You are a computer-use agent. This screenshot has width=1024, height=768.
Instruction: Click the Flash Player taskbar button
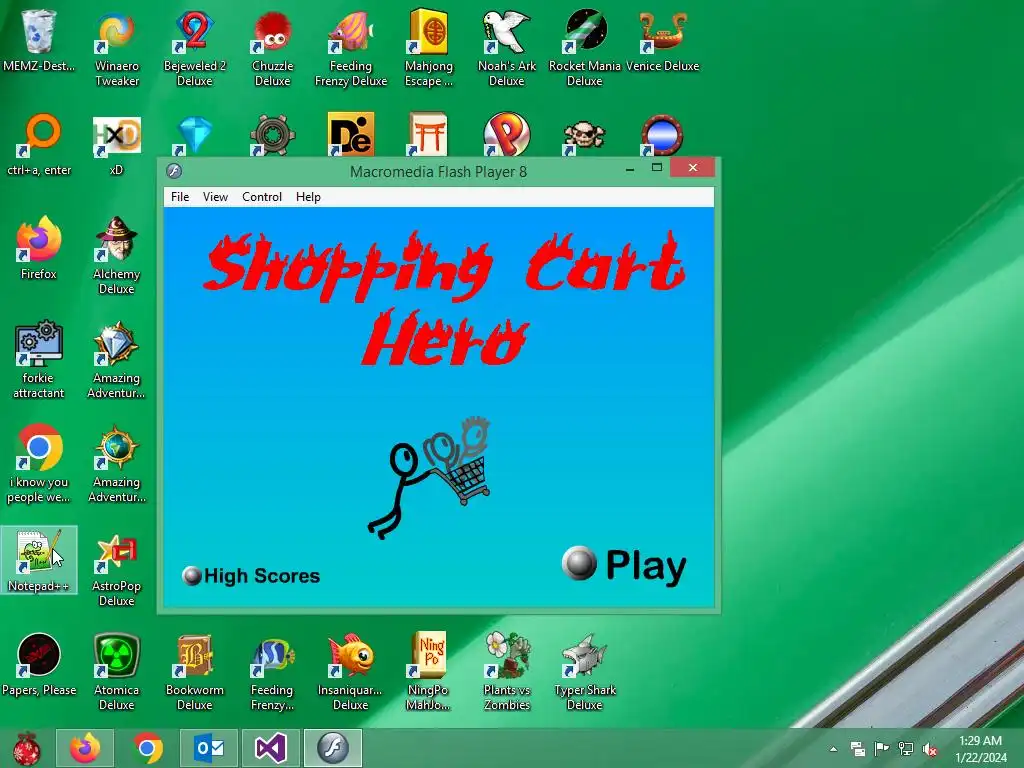point(333,748)
